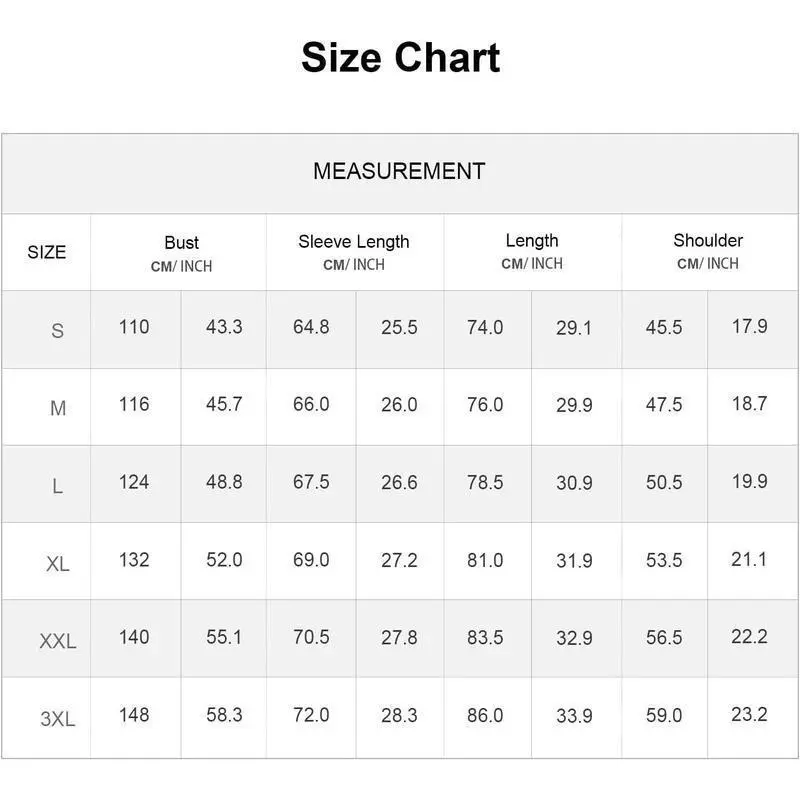Click the XL size row label
Image resolution: width=800 pixels, height=800 pixels.
click(x=57, y=564)
